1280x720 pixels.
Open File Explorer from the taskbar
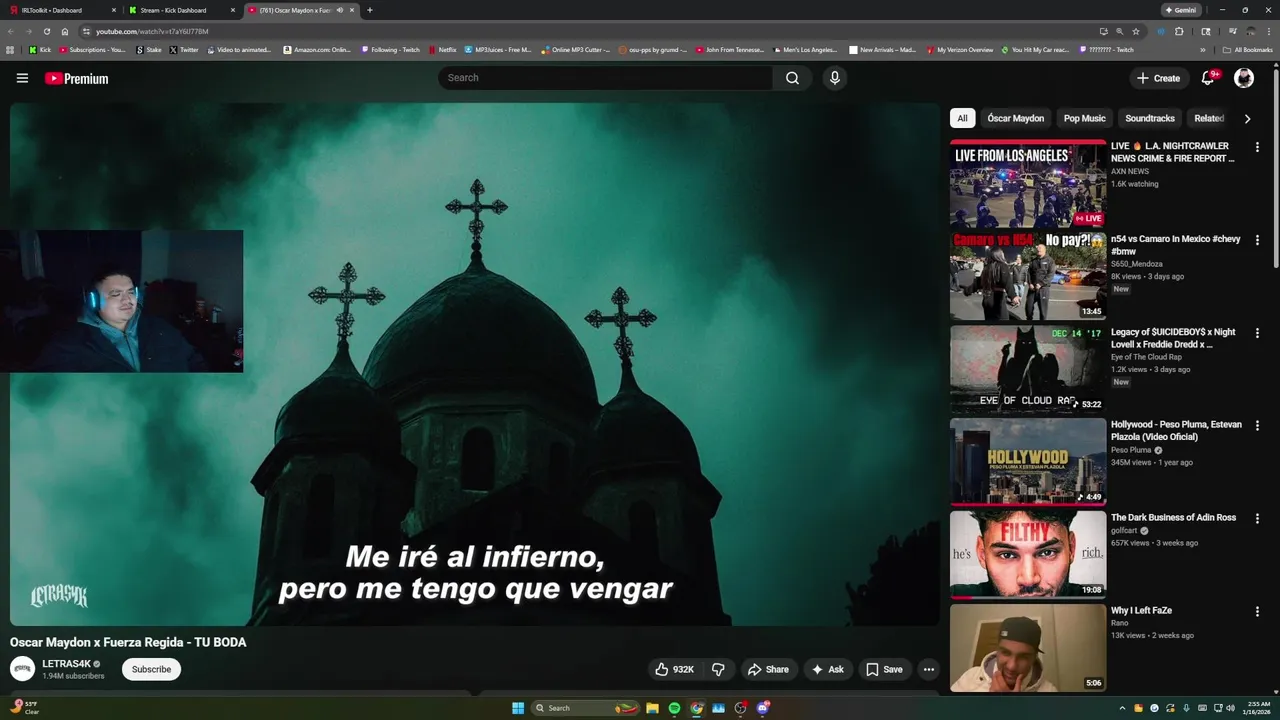pos(652,708)
